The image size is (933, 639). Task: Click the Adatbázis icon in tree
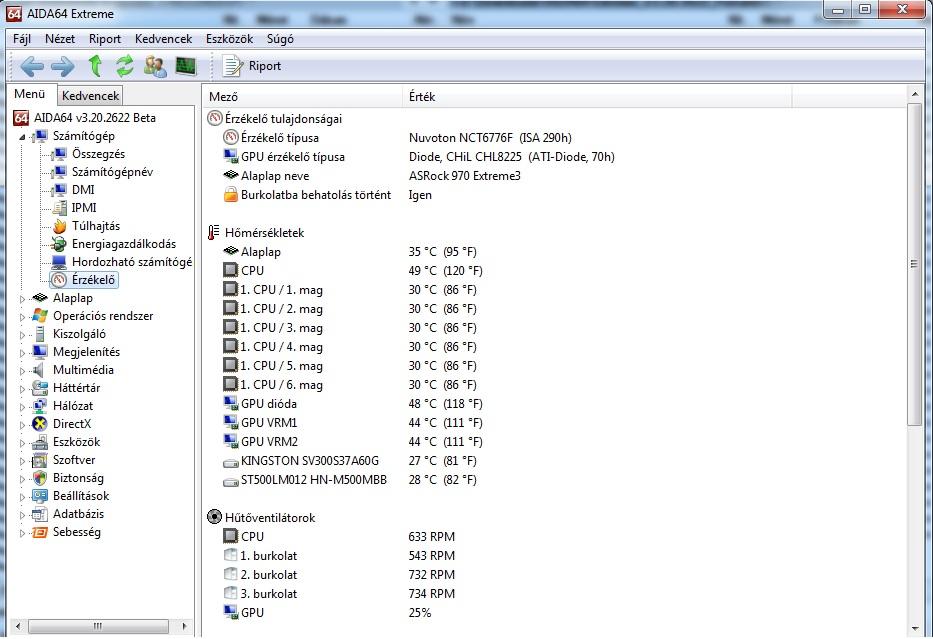click(40, 514)
